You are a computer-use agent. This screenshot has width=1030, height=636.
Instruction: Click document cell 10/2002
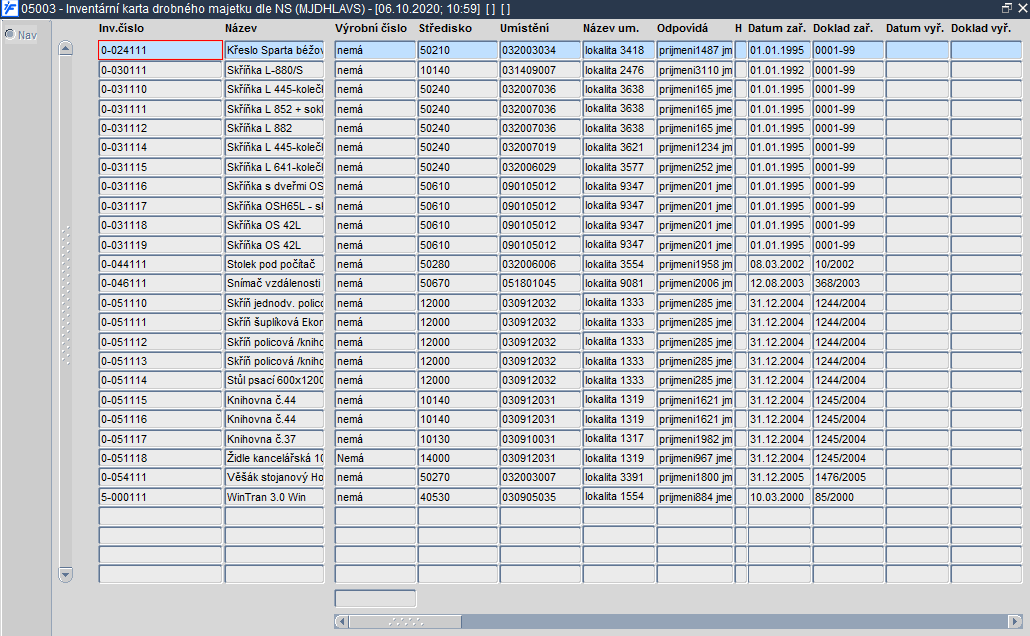(x=848, y=264)
